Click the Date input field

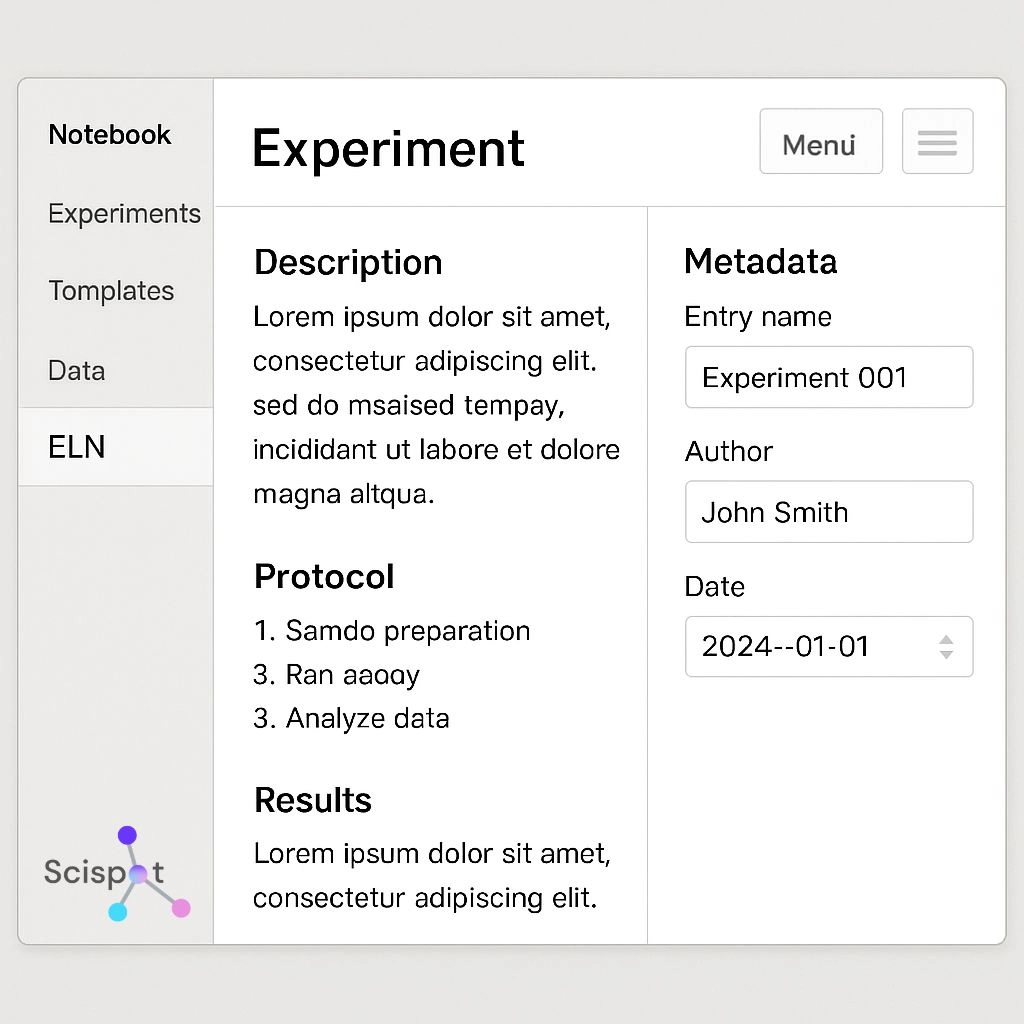point(810,647)
